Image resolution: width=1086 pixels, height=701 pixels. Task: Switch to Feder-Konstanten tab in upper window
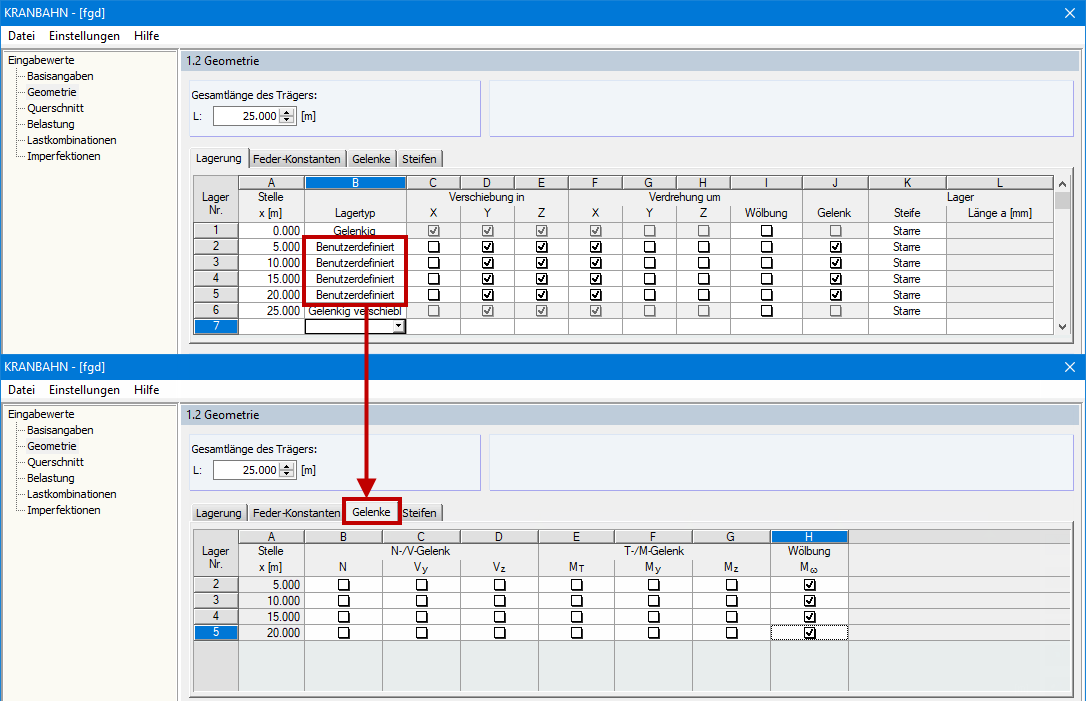(x=296, y=159)
